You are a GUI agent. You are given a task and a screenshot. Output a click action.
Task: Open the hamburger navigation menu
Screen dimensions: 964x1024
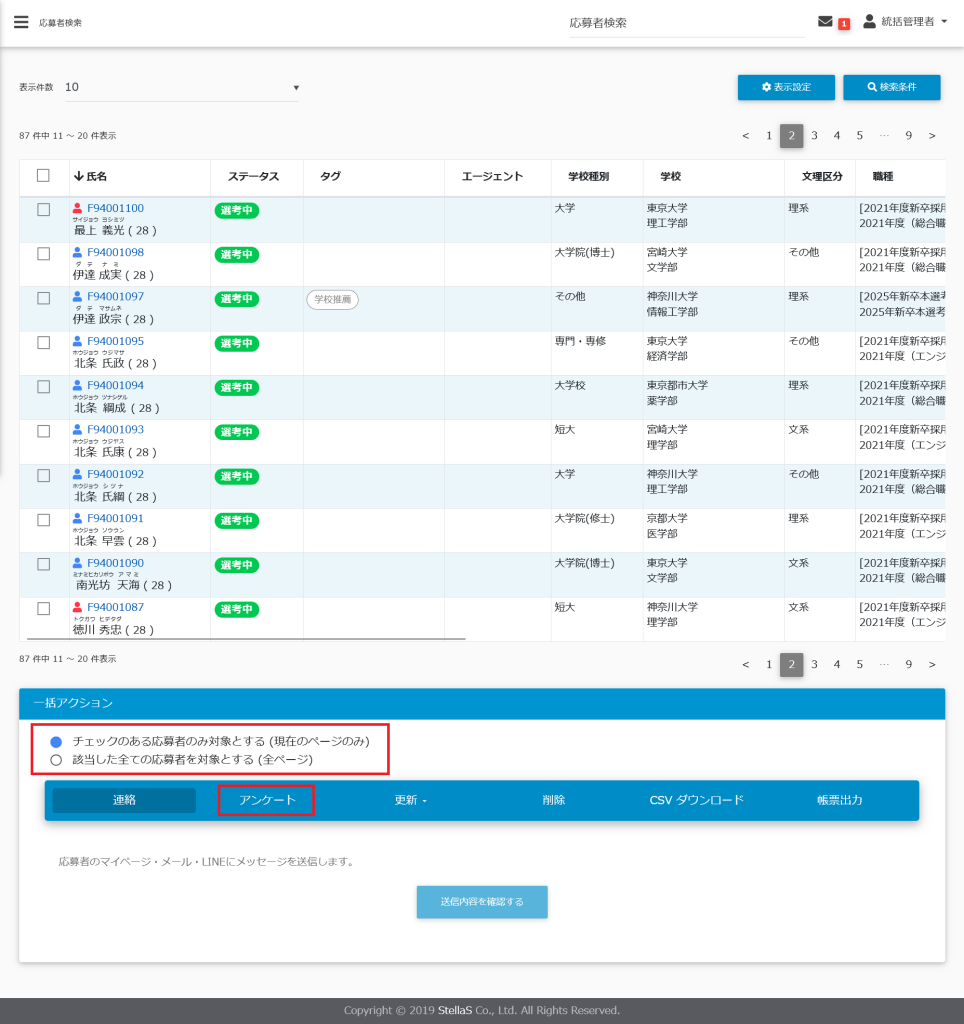pos(21,22)
